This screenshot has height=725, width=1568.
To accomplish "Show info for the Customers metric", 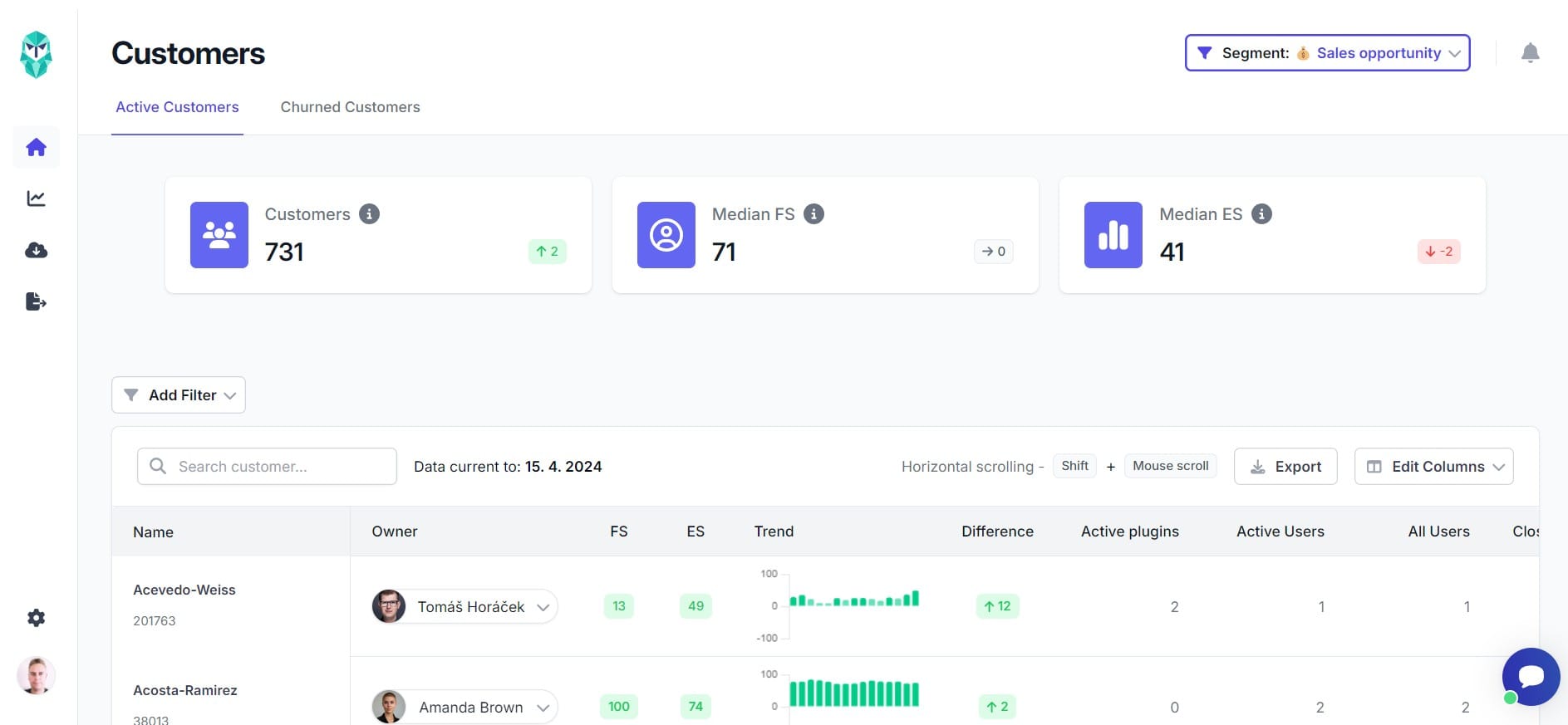I will pos(369,214).
